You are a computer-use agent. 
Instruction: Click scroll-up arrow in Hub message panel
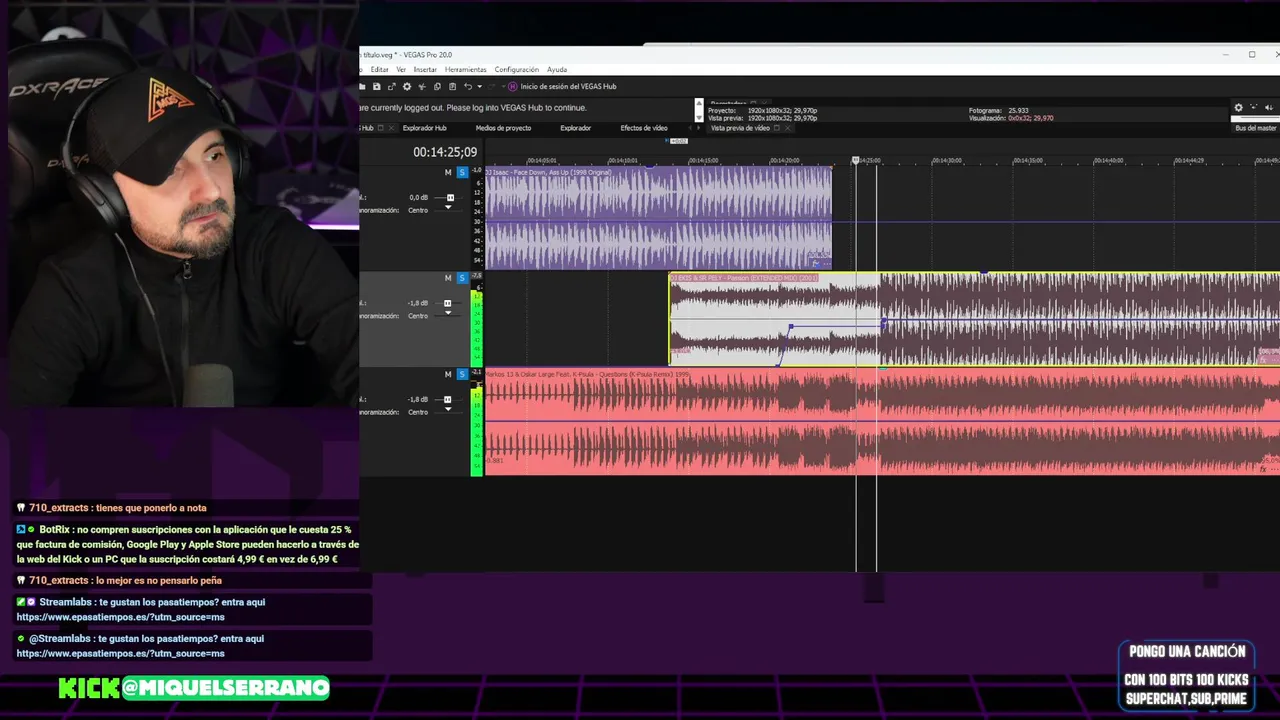tap(699, 103)
